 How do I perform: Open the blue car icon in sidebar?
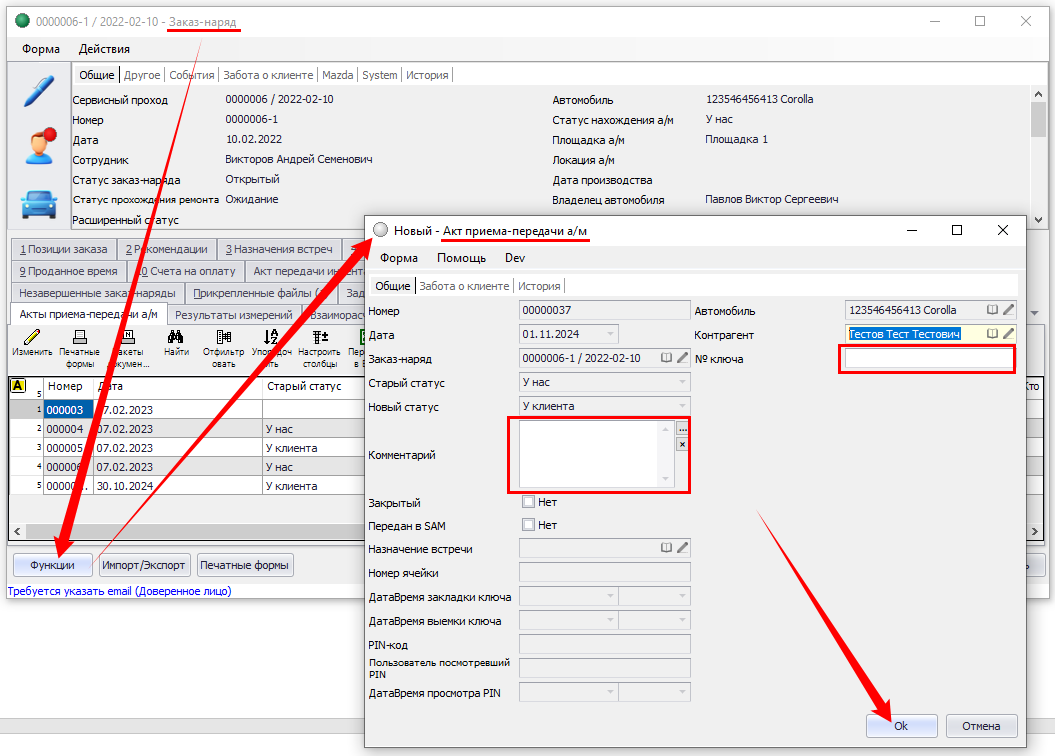click(x=39, y=204)
